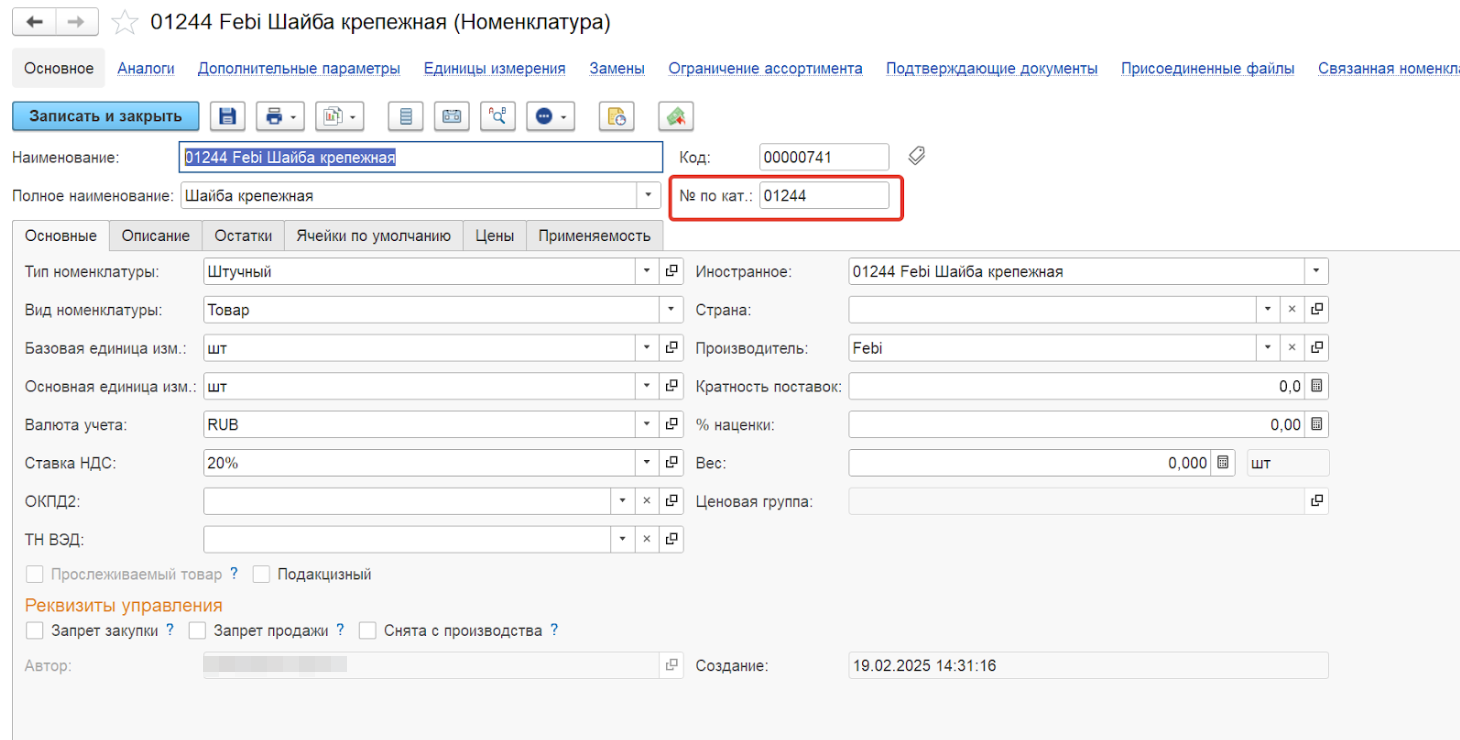Click the search A-B magnifier icon
Screen dimensions: 1460x740
(x=497, y=116)
